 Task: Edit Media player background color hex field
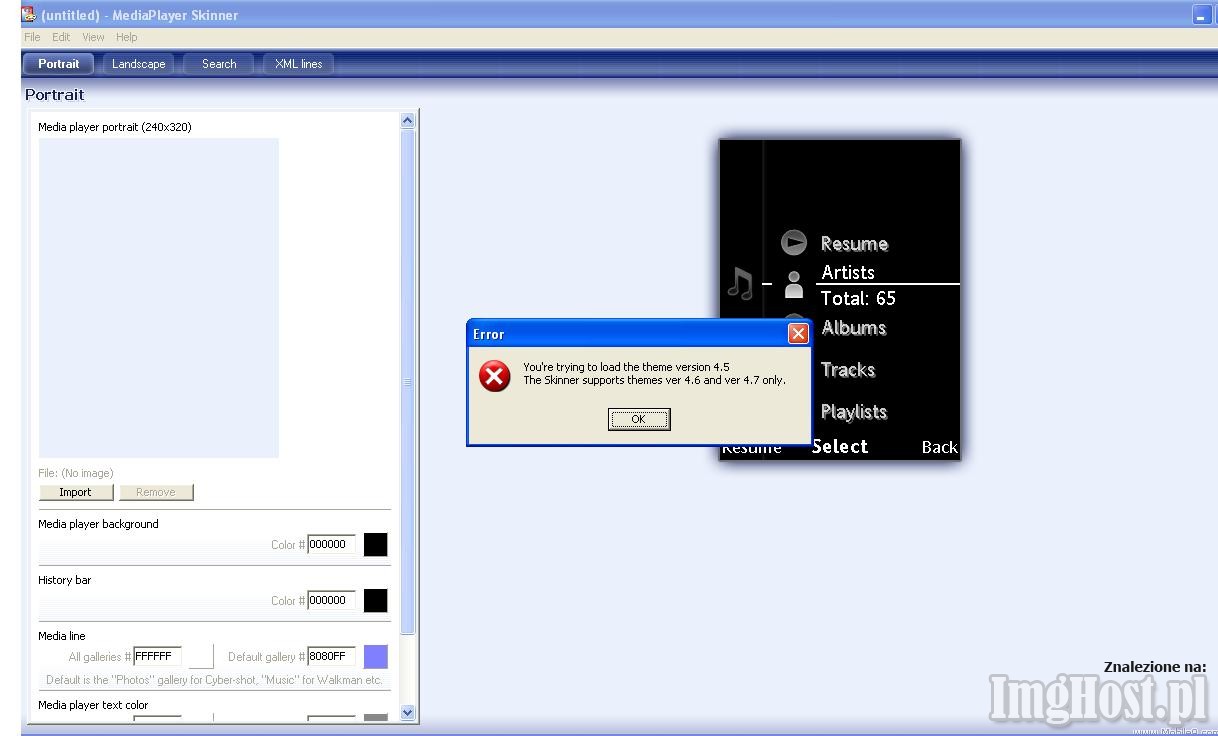coord(331,545)
